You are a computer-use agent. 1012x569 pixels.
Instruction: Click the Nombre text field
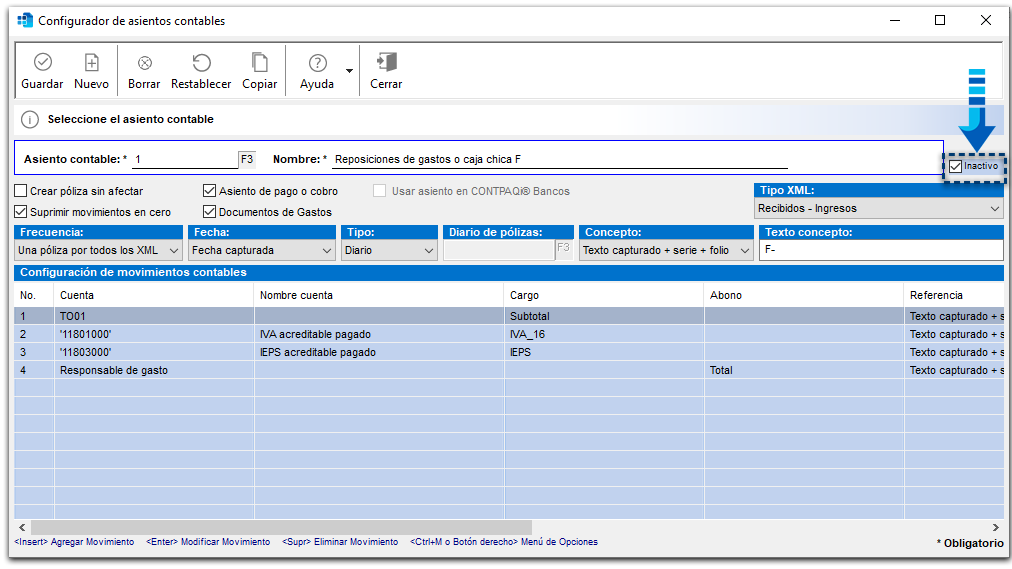coord(560,159)
